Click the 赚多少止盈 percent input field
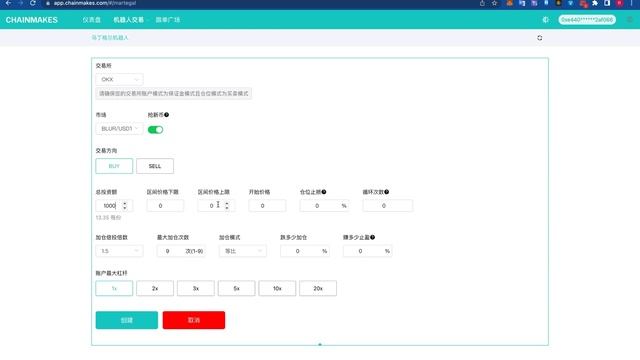640x360 pixels. pos(367,251)
